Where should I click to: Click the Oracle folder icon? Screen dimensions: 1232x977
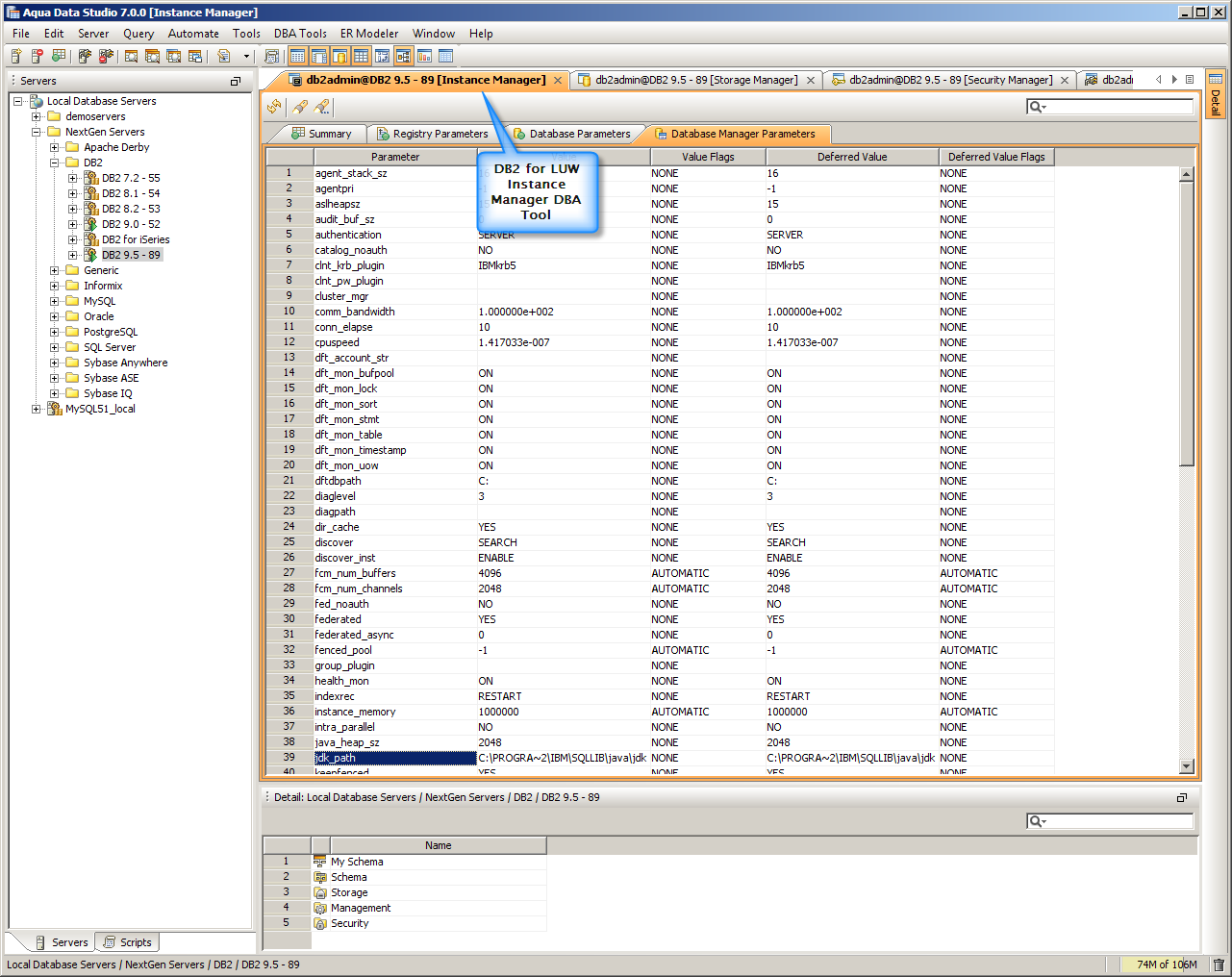72,316
